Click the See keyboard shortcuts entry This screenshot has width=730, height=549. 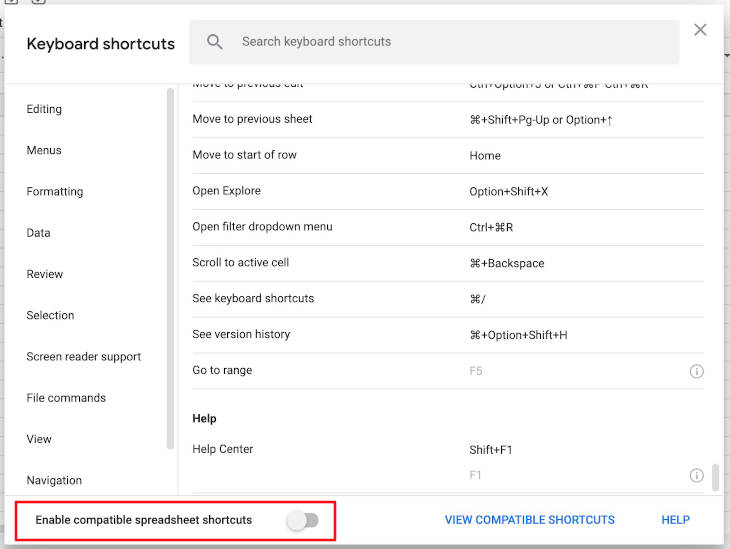click(x=448, y=299)
